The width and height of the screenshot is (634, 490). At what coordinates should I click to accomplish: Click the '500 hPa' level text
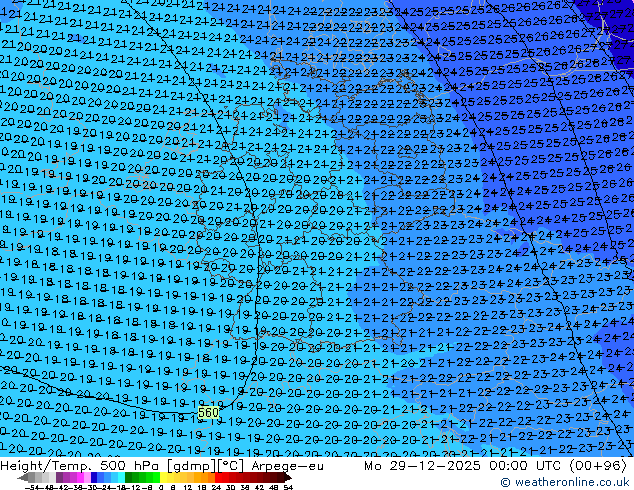click(x=131, y=466)
